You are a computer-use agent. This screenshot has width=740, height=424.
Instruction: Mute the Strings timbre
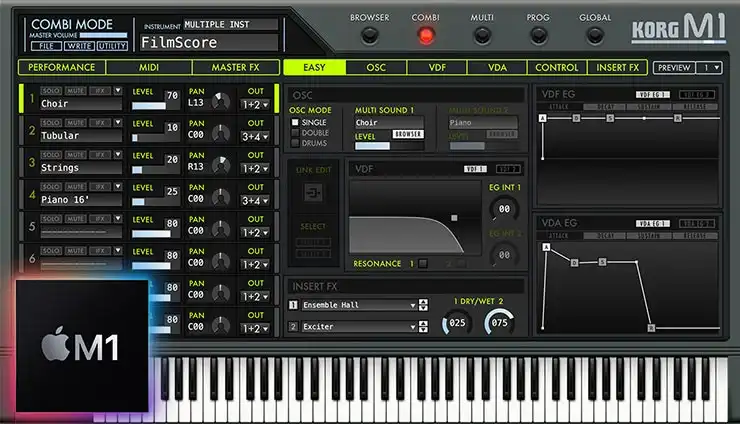[x=76, y=155]
